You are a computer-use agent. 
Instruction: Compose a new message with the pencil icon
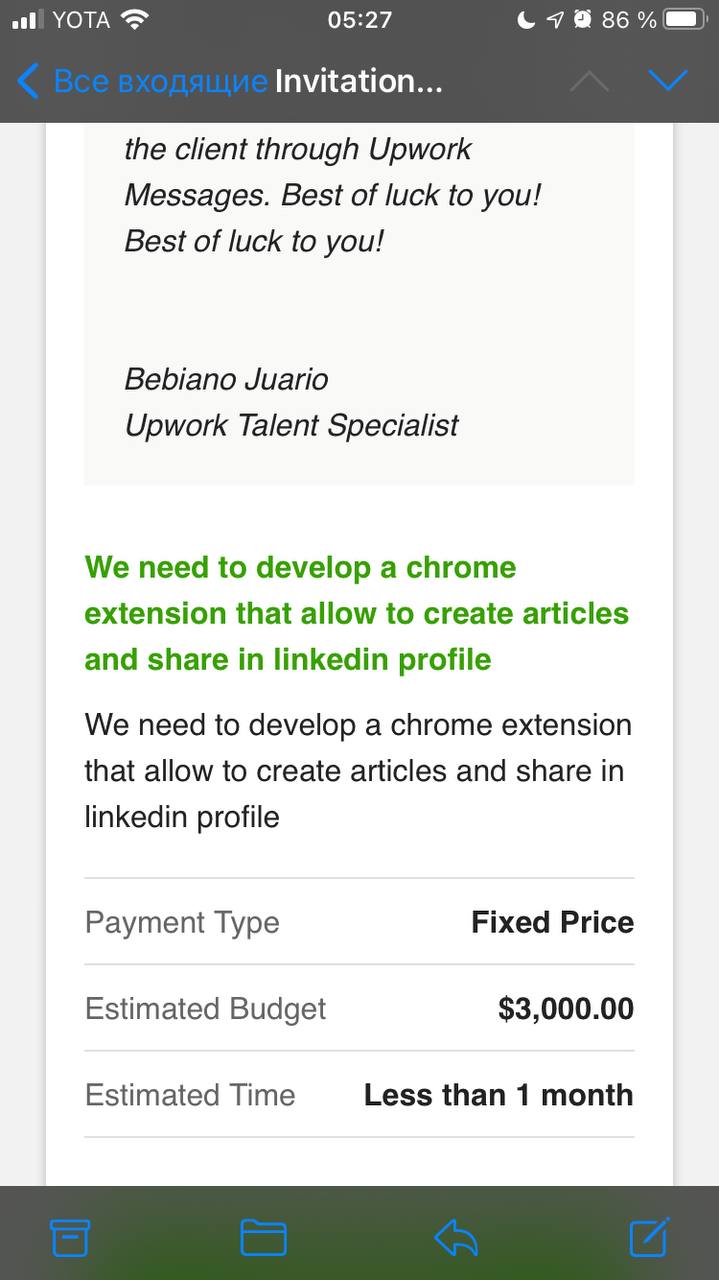pos(649,1237)
